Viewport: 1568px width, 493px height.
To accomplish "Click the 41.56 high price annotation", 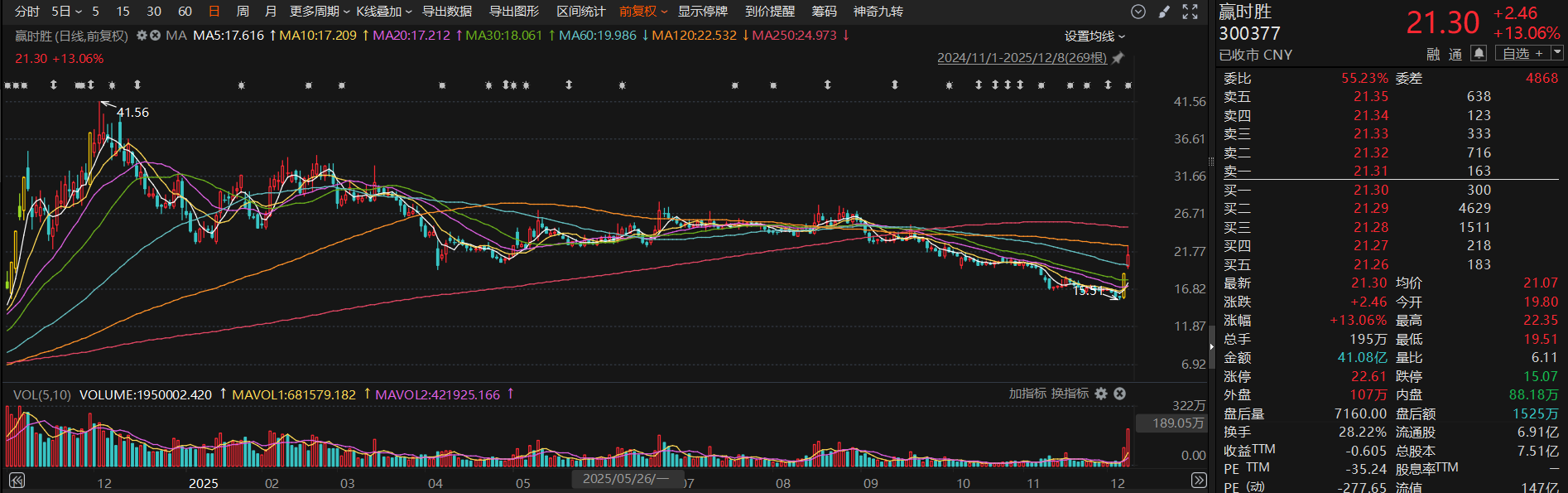I will point(132,113).
